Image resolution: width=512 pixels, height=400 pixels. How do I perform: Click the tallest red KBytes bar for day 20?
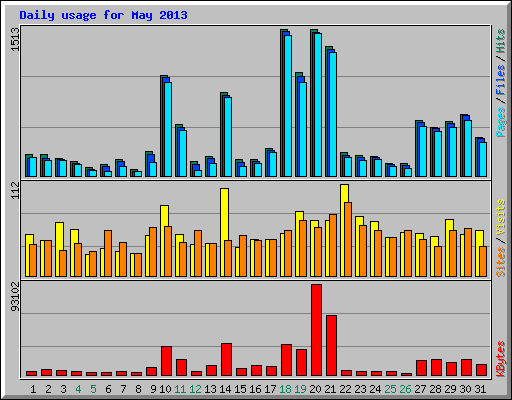click(316, 330)
